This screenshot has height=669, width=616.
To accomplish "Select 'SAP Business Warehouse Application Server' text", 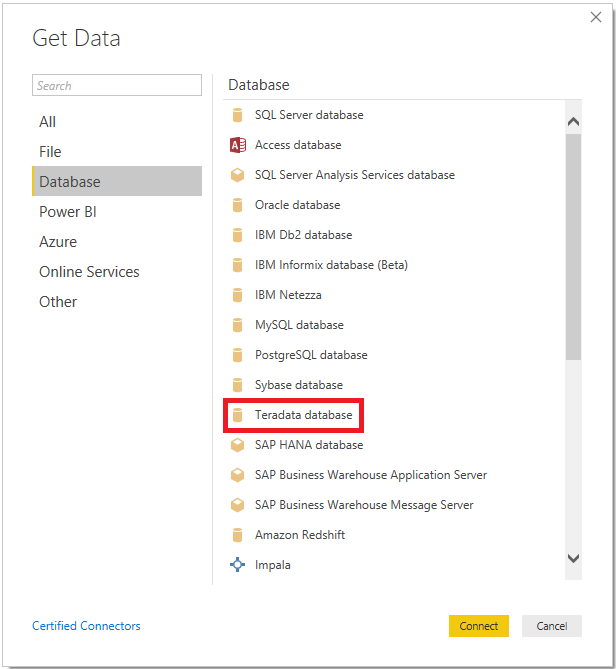I will (371, 475).
